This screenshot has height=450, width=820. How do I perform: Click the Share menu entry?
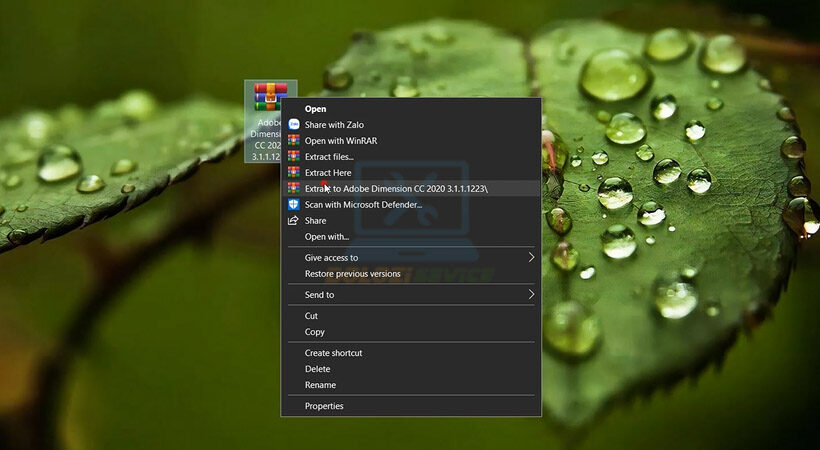pos(411,220)
